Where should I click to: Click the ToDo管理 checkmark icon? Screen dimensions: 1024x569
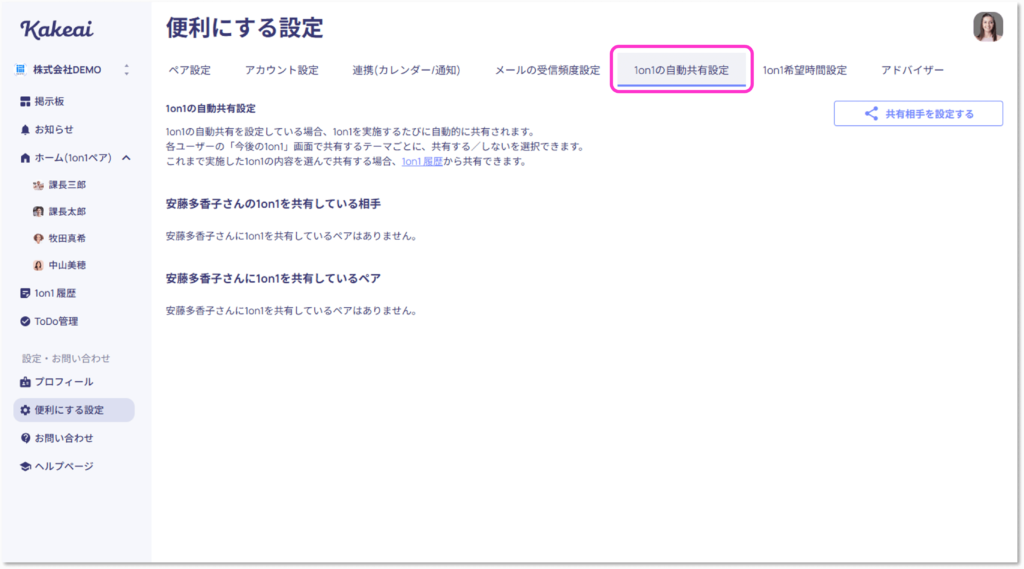[25, 321]
